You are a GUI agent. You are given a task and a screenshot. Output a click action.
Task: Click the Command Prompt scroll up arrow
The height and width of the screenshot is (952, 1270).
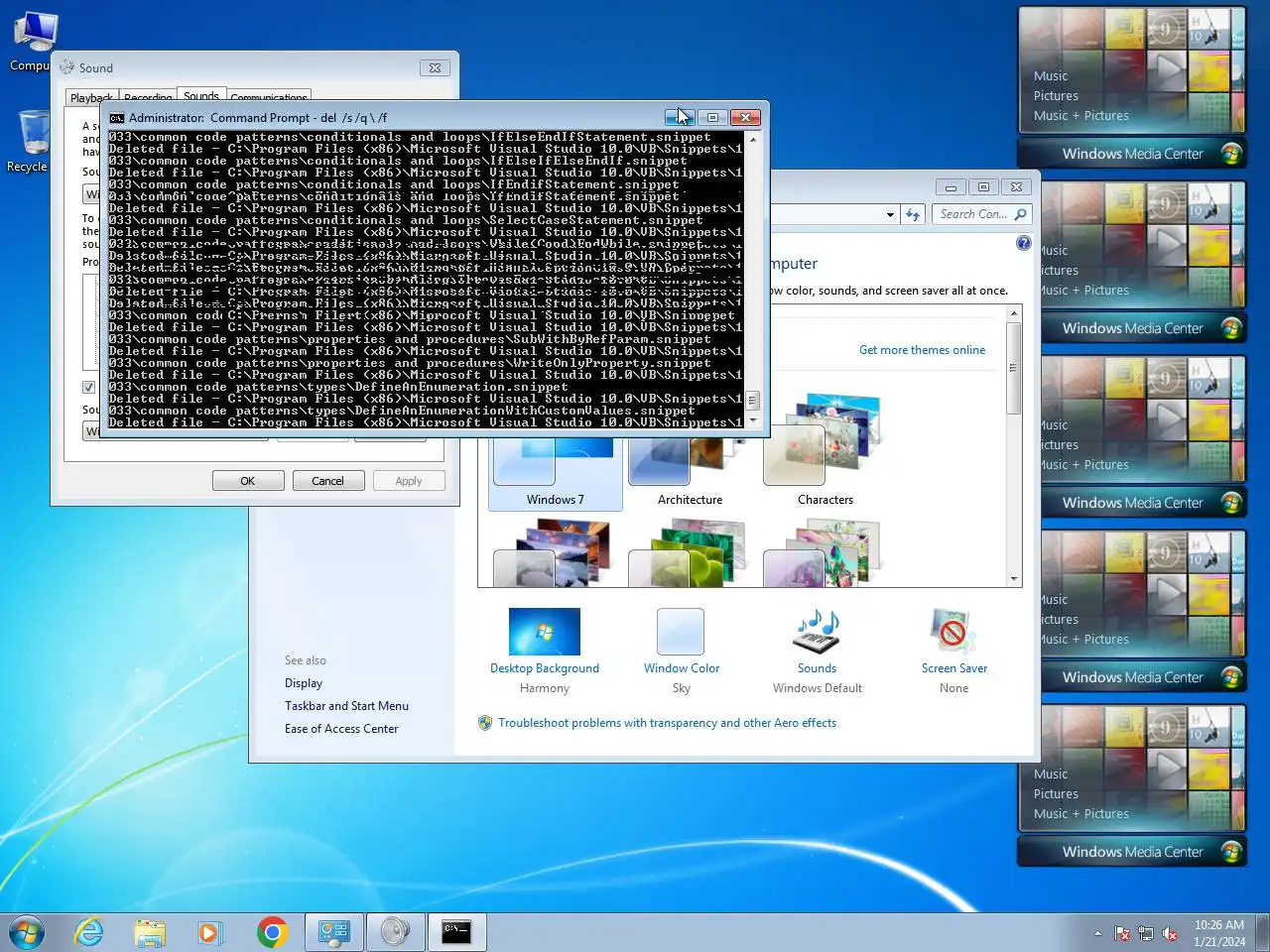click(753, 140)
